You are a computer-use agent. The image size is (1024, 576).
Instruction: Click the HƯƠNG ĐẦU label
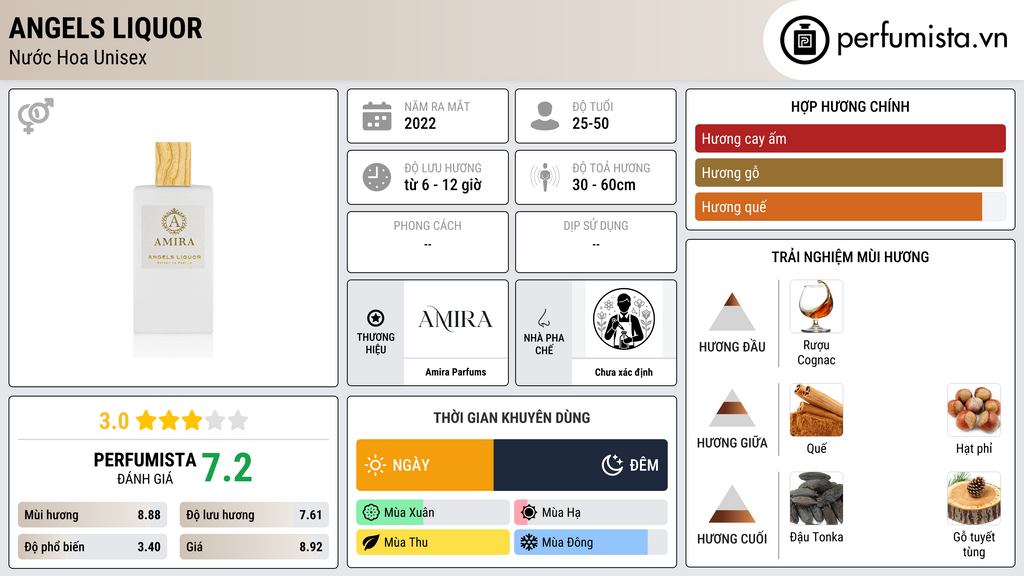(x=732, y=347)
